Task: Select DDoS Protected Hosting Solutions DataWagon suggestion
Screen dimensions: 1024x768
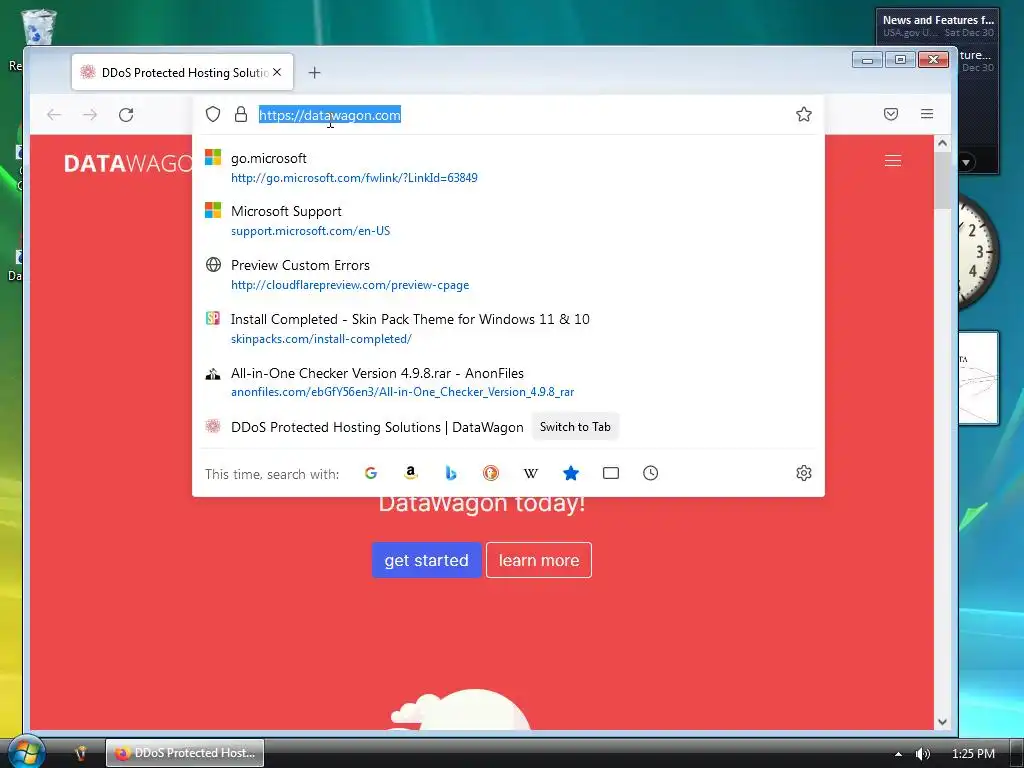Action: 377,427
